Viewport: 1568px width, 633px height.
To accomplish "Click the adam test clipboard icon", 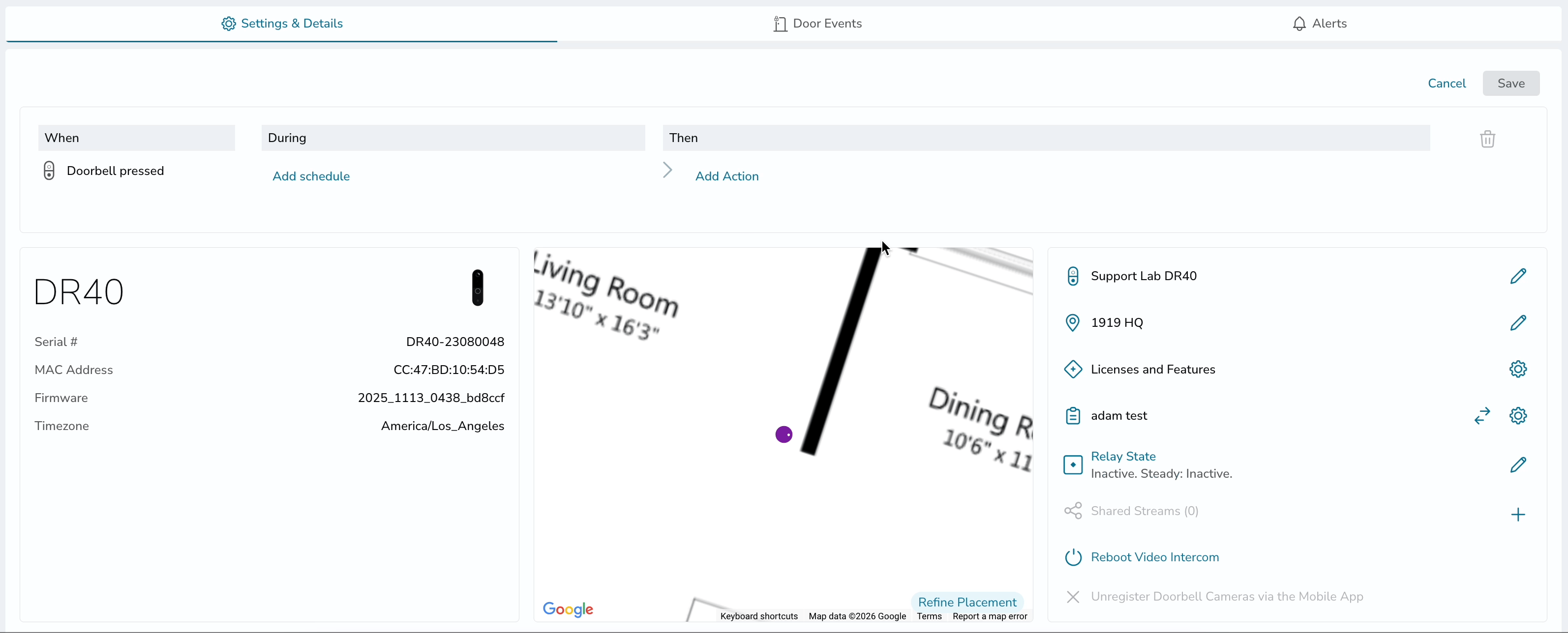I will coord(1073,416).
